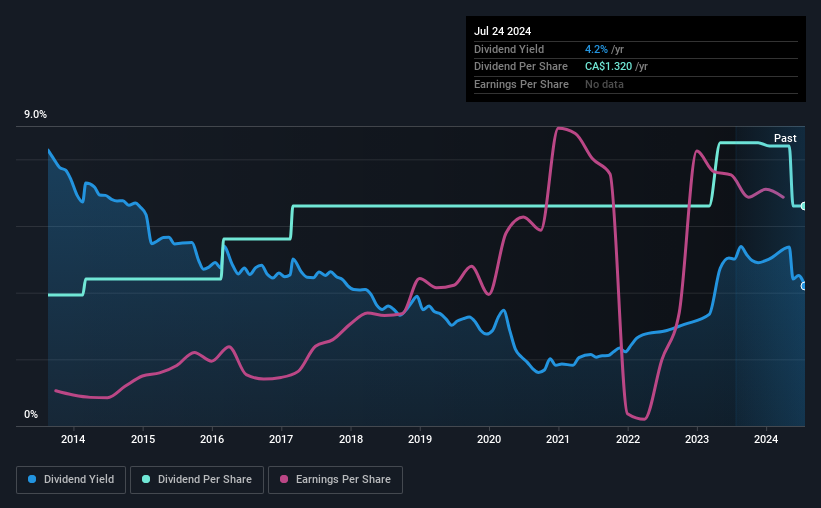Click the 0% y-axis label
Viewport: 821px width, 508px height.
(31, 414)
